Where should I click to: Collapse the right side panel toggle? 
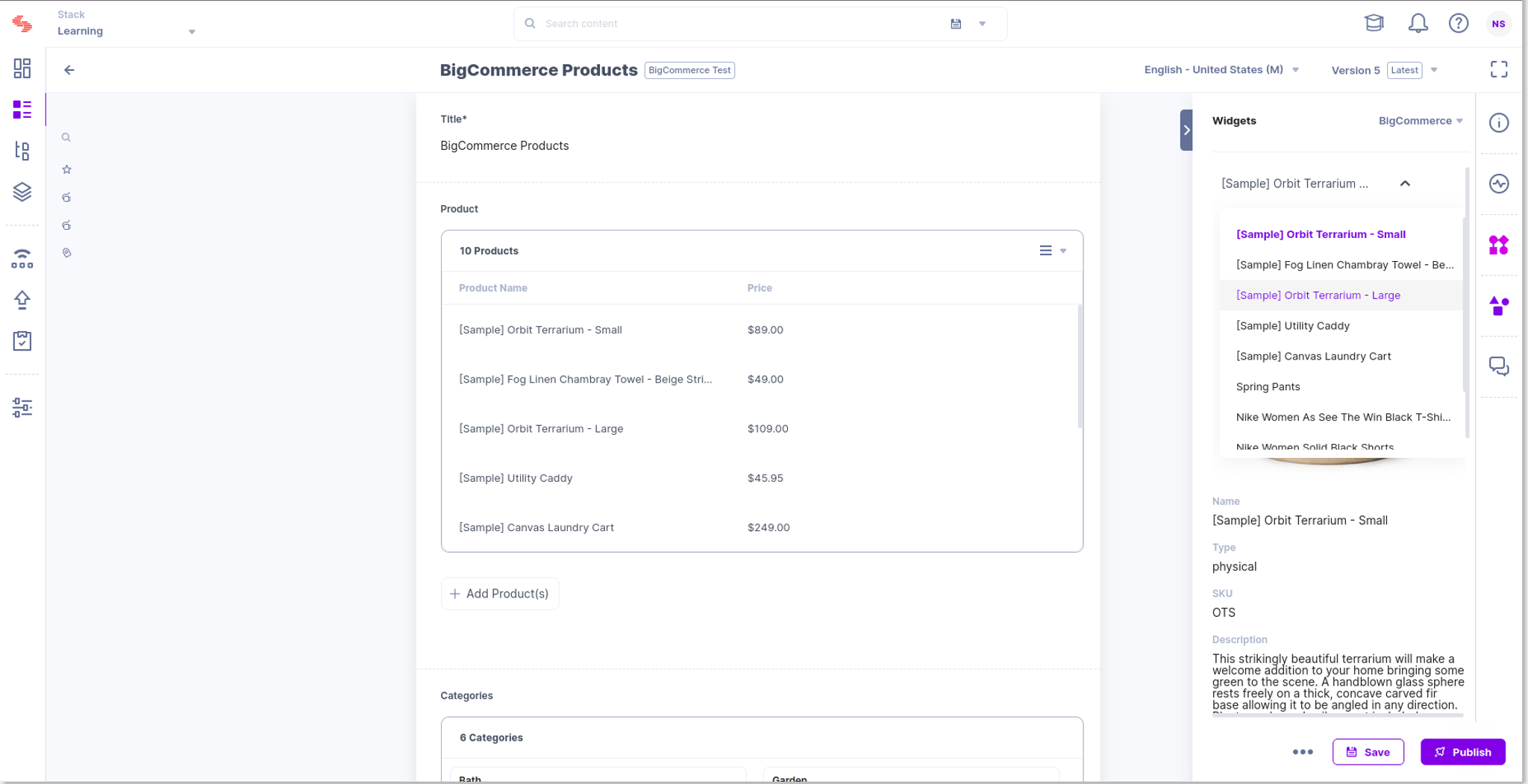pos(1186,130)
